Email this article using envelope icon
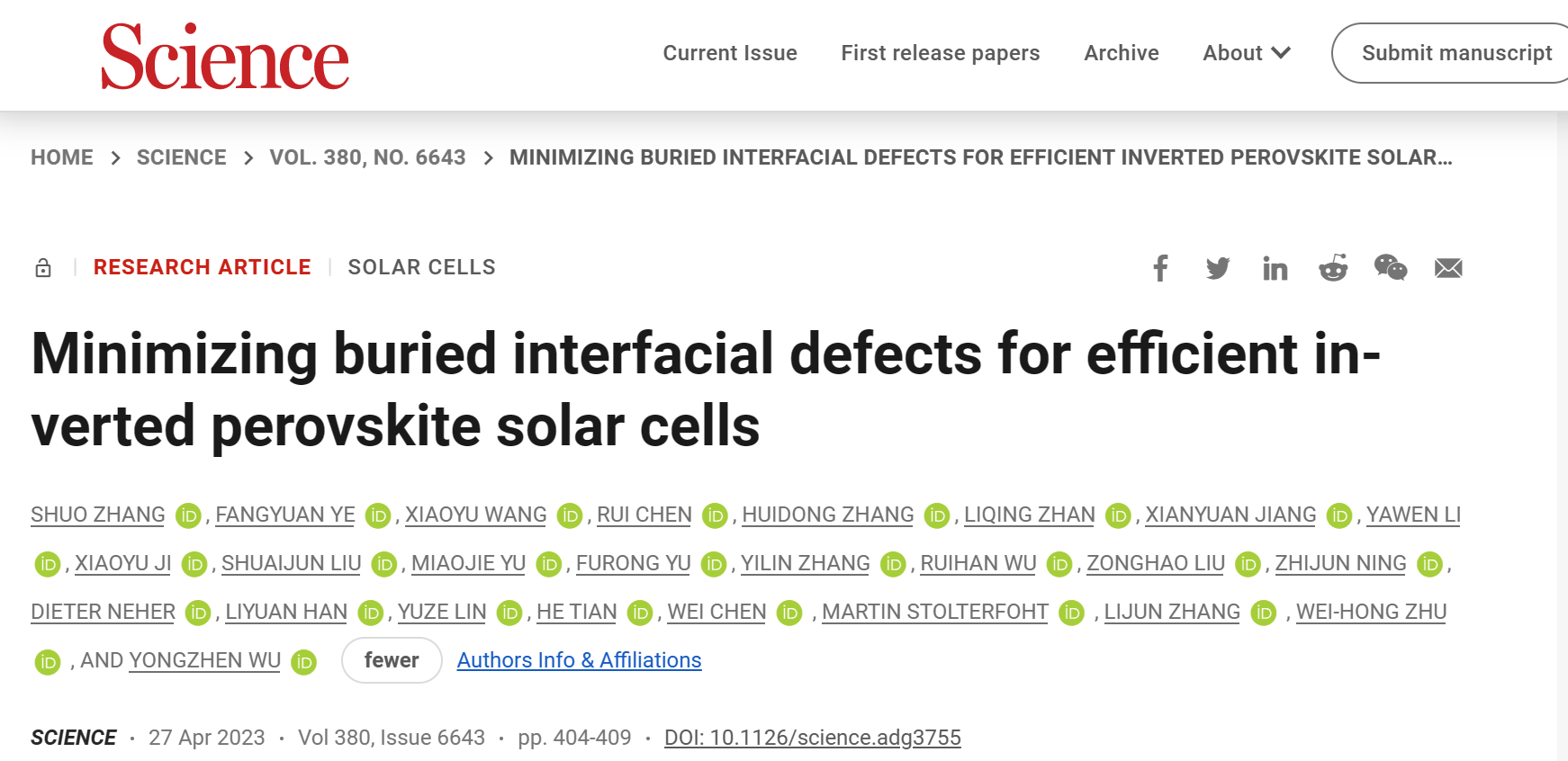Image resolution: width=1568 pixels, height=761 pixels. (x=1448, y=268)
